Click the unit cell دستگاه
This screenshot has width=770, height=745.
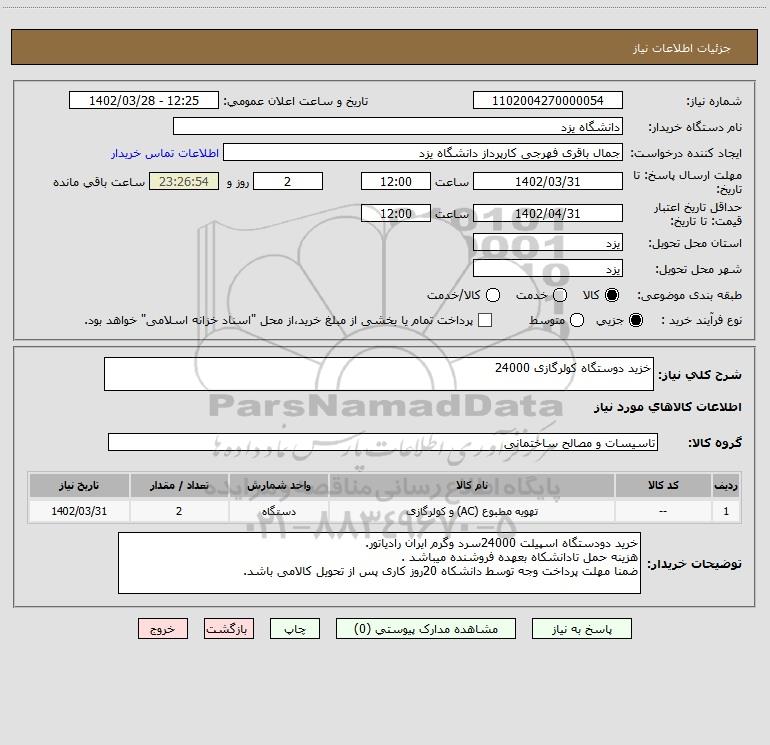(x=278, y=511)
